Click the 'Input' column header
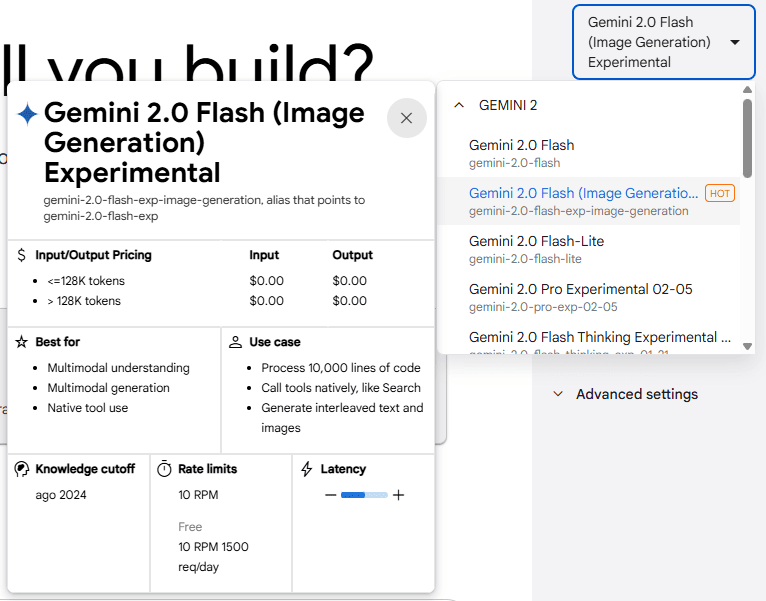This screenshot has width=766, height=601. tap(264, 255)
